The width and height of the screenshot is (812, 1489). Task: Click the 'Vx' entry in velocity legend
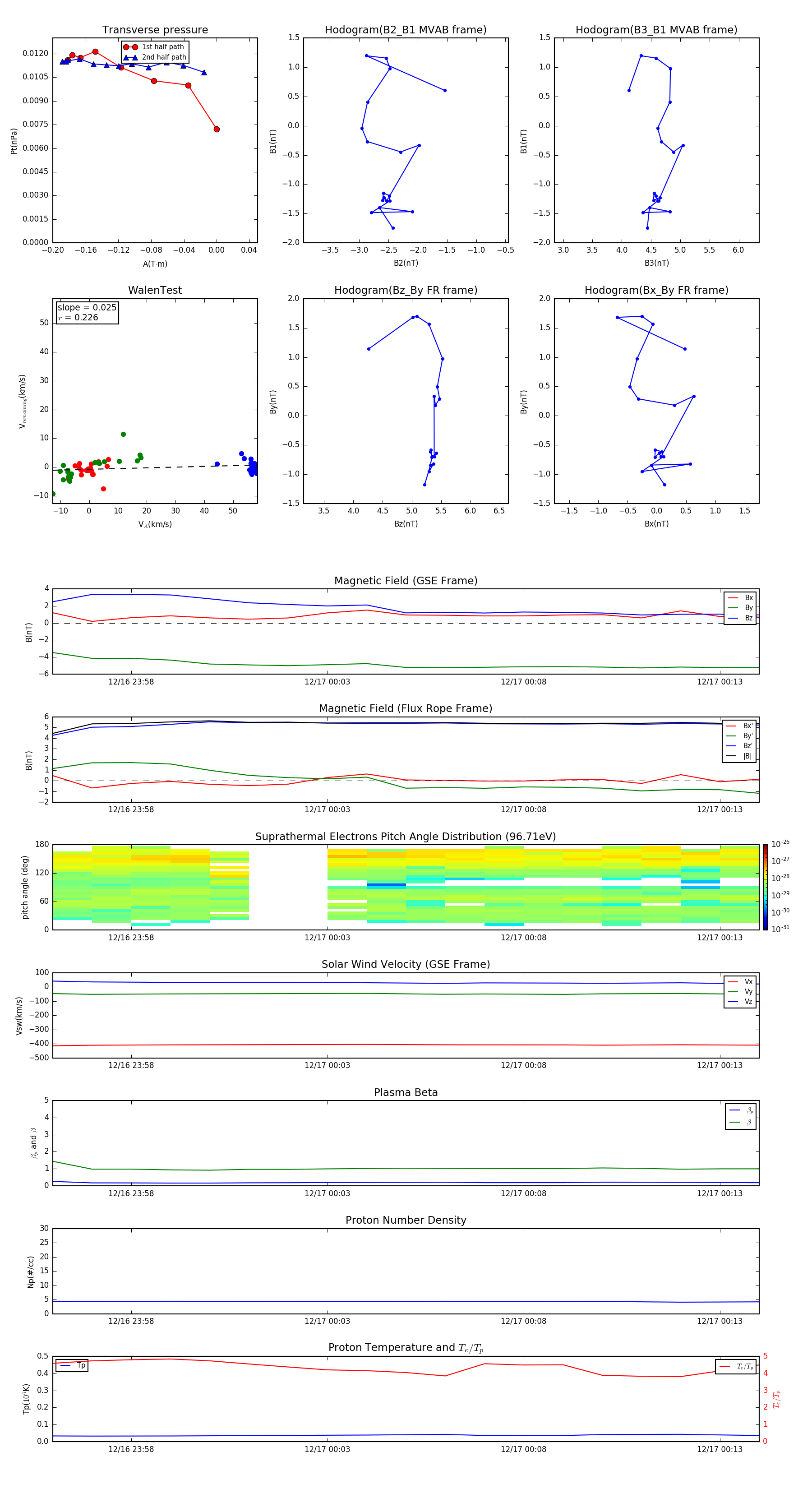740,981
